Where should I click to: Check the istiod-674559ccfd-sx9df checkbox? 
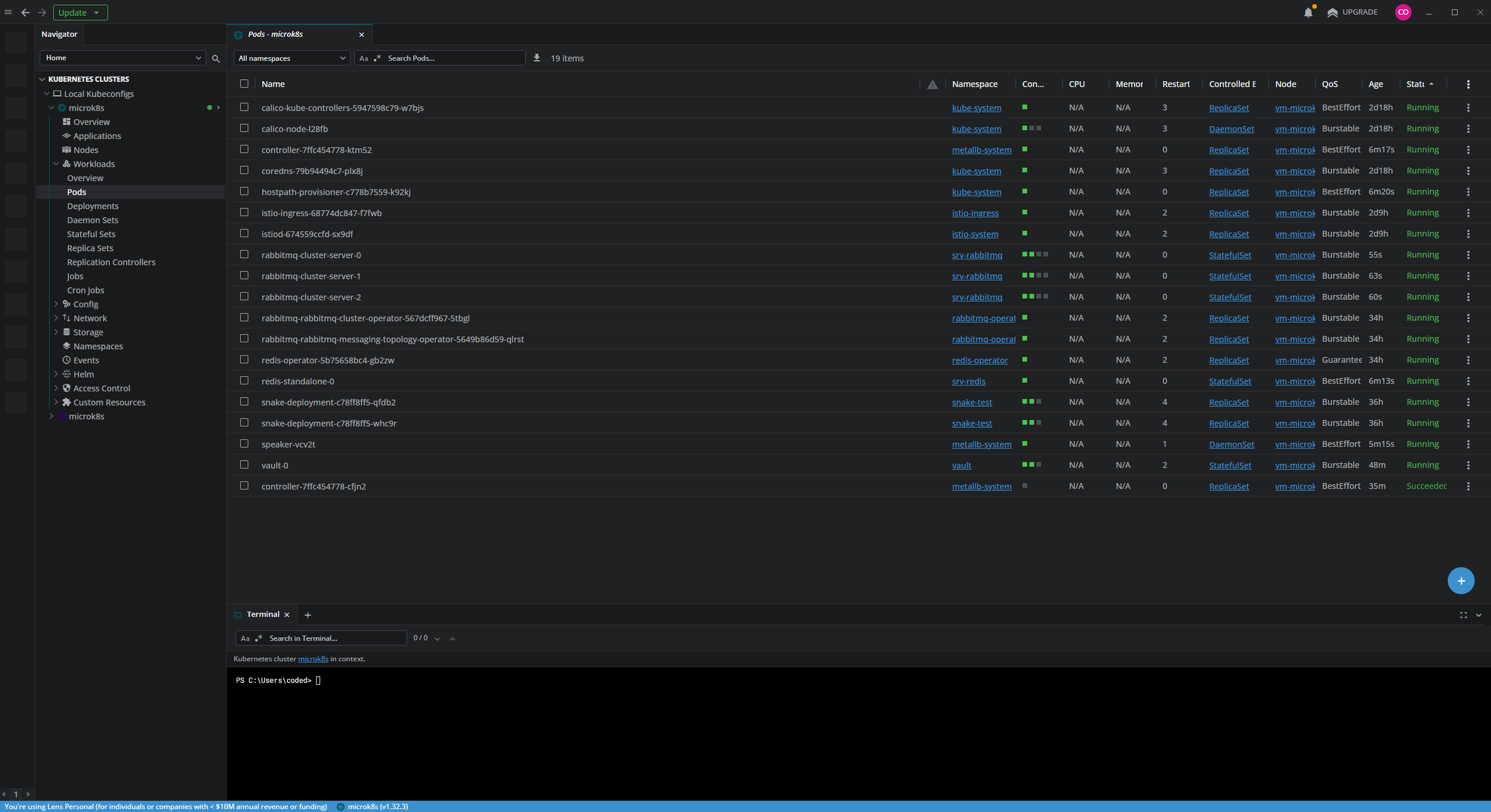pyautogui.click(x=244, y=233)
